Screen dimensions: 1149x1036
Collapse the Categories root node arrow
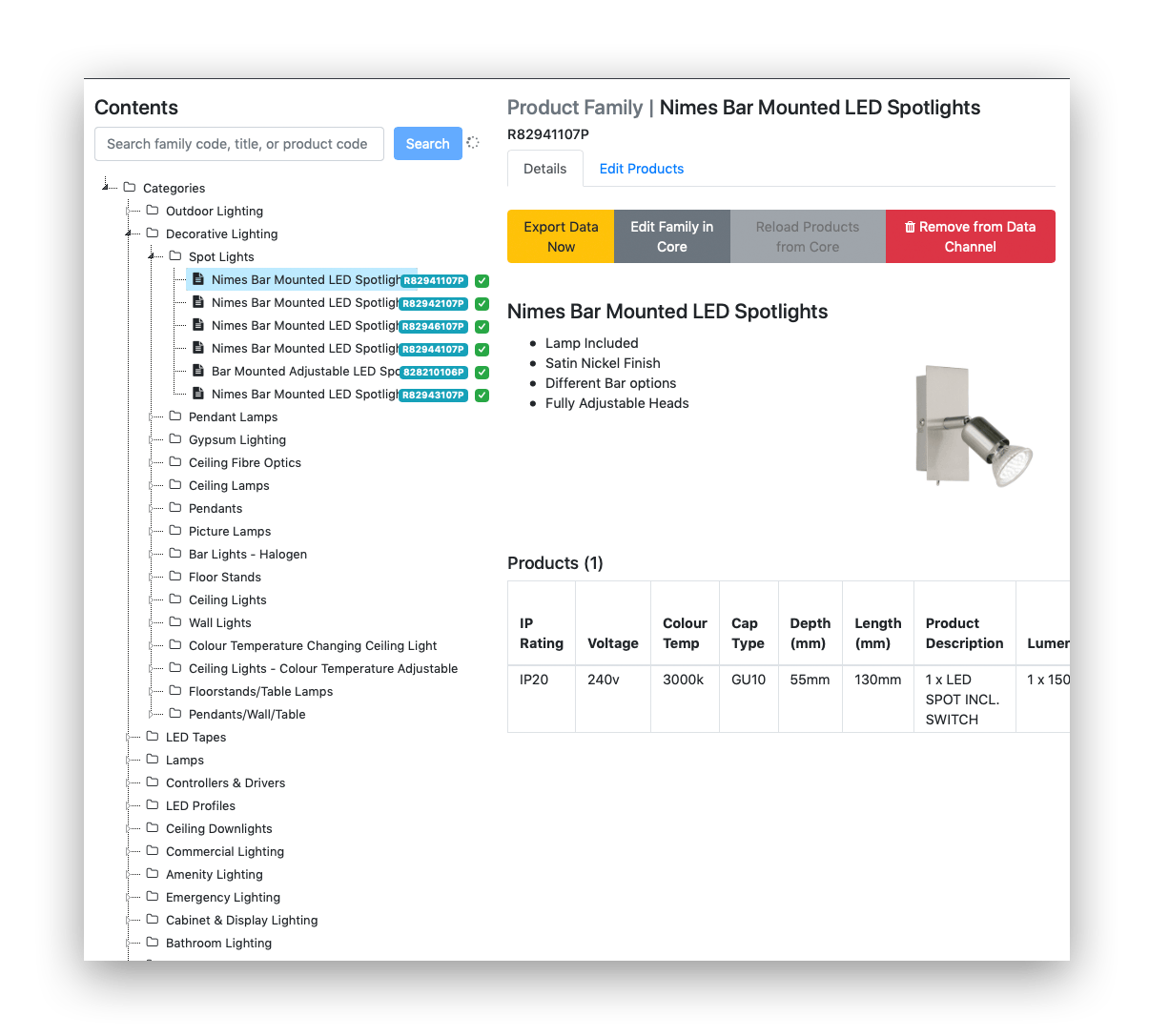(106, 187)
